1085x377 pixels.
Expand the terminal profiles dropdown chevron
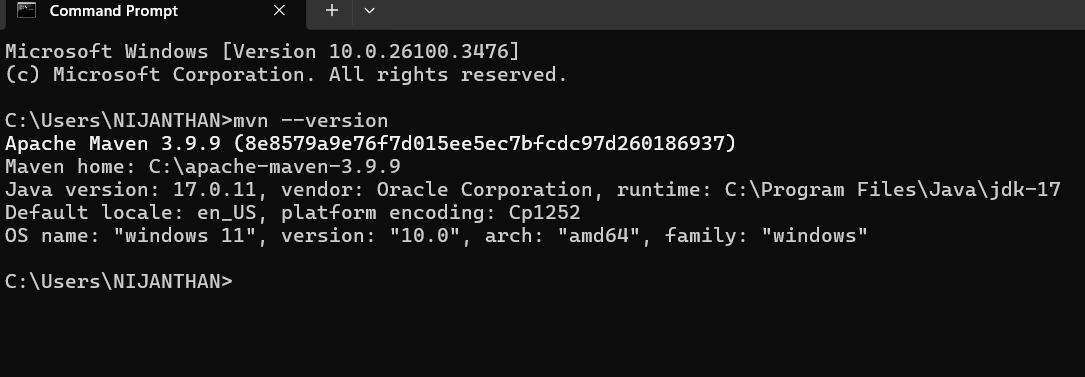[x=369, y=10]
